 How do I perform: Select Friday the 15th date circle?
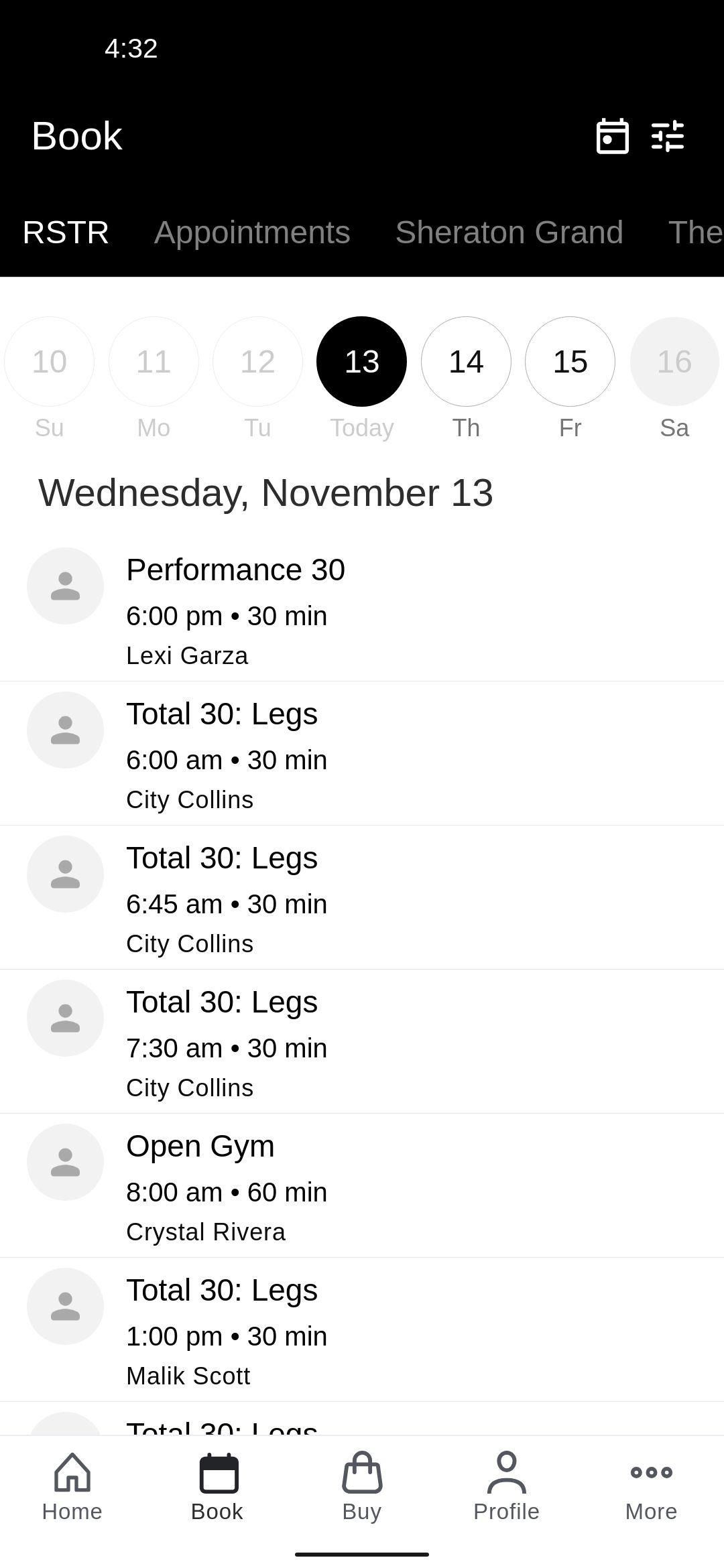point(570,361)
